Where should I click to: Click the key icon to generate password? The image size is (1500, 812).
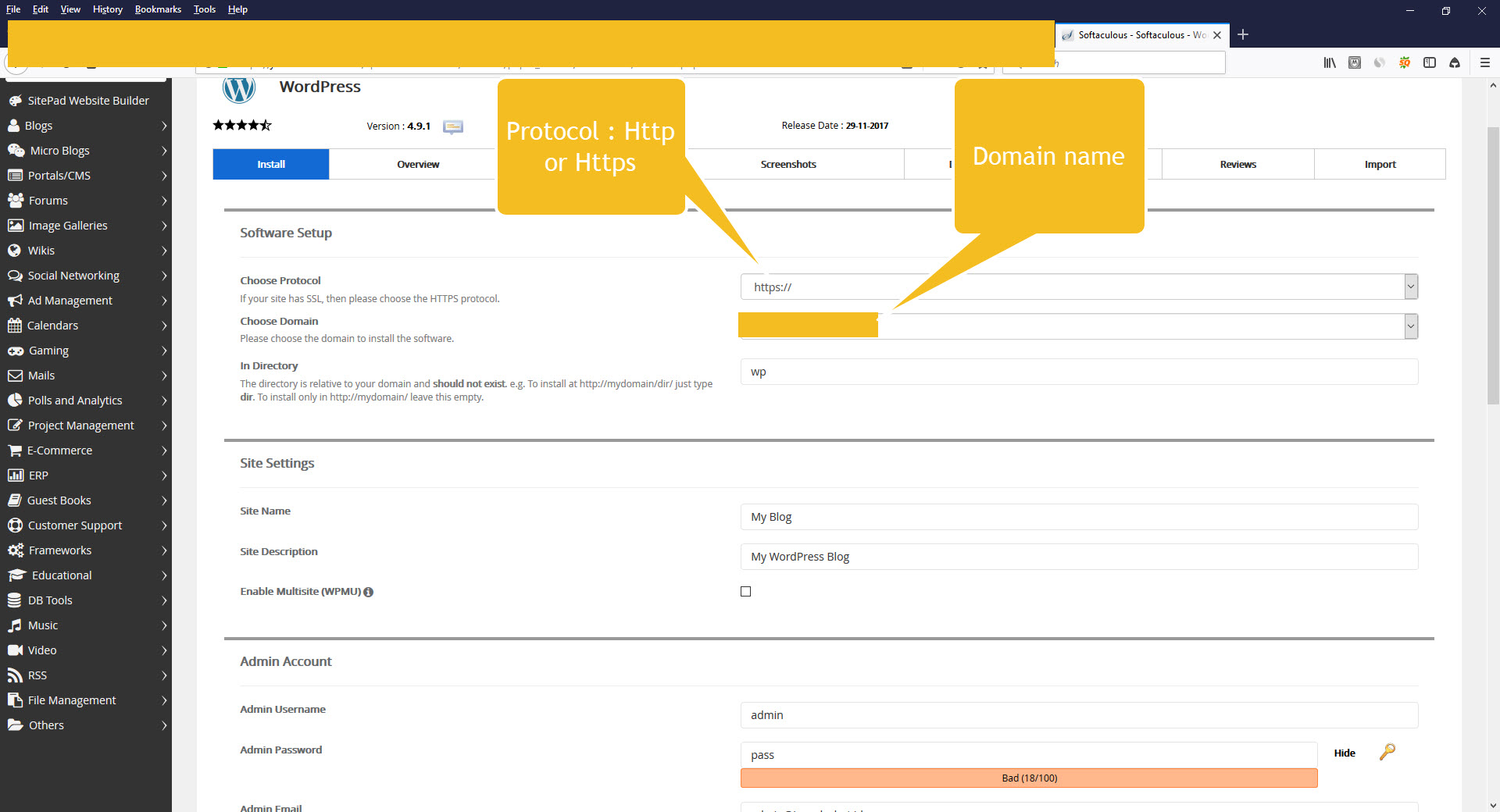pos(1387,752)
